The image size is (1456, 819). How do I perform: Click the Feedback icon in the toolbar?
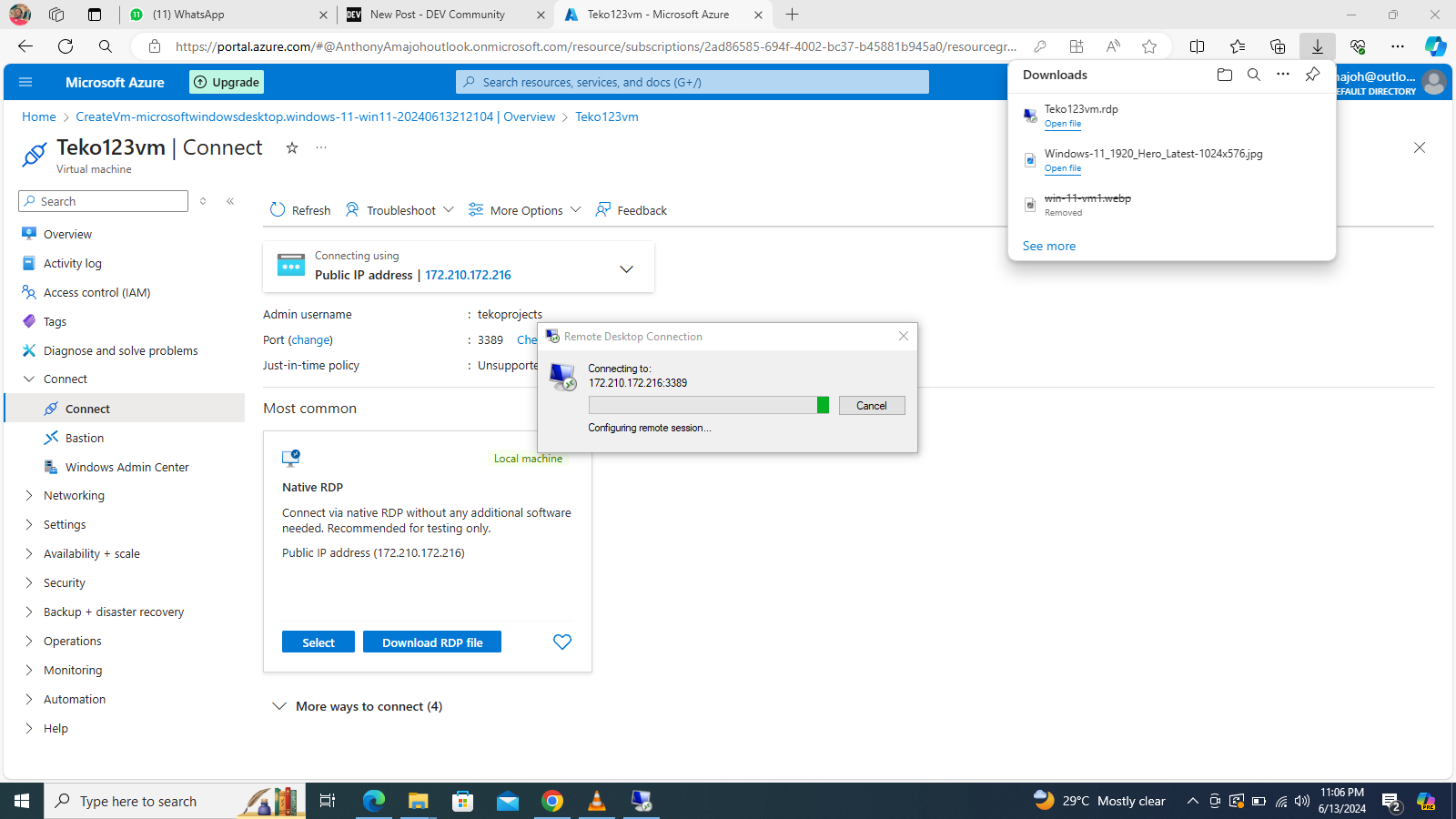coord(603,210)
